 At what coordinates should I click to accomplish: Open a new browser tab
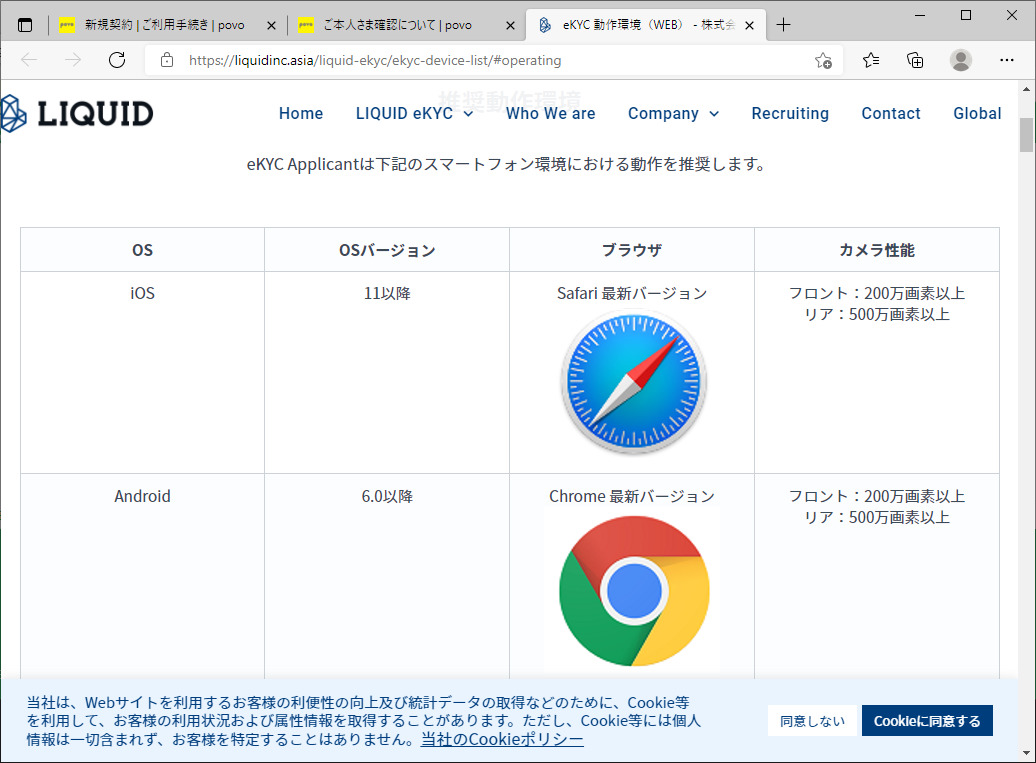coord(783,25)
